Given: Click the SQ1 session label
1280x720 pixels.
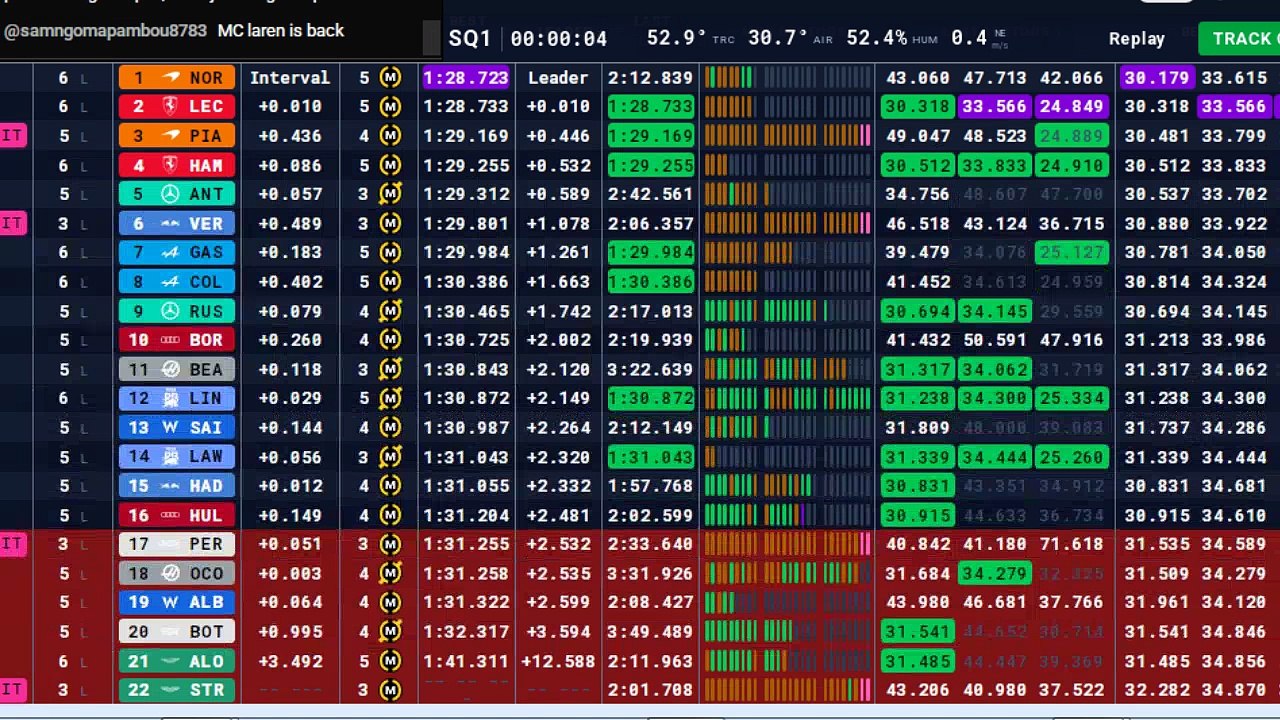Looking at the screenshot, I should pyautogui.click(x=470, y=38).
